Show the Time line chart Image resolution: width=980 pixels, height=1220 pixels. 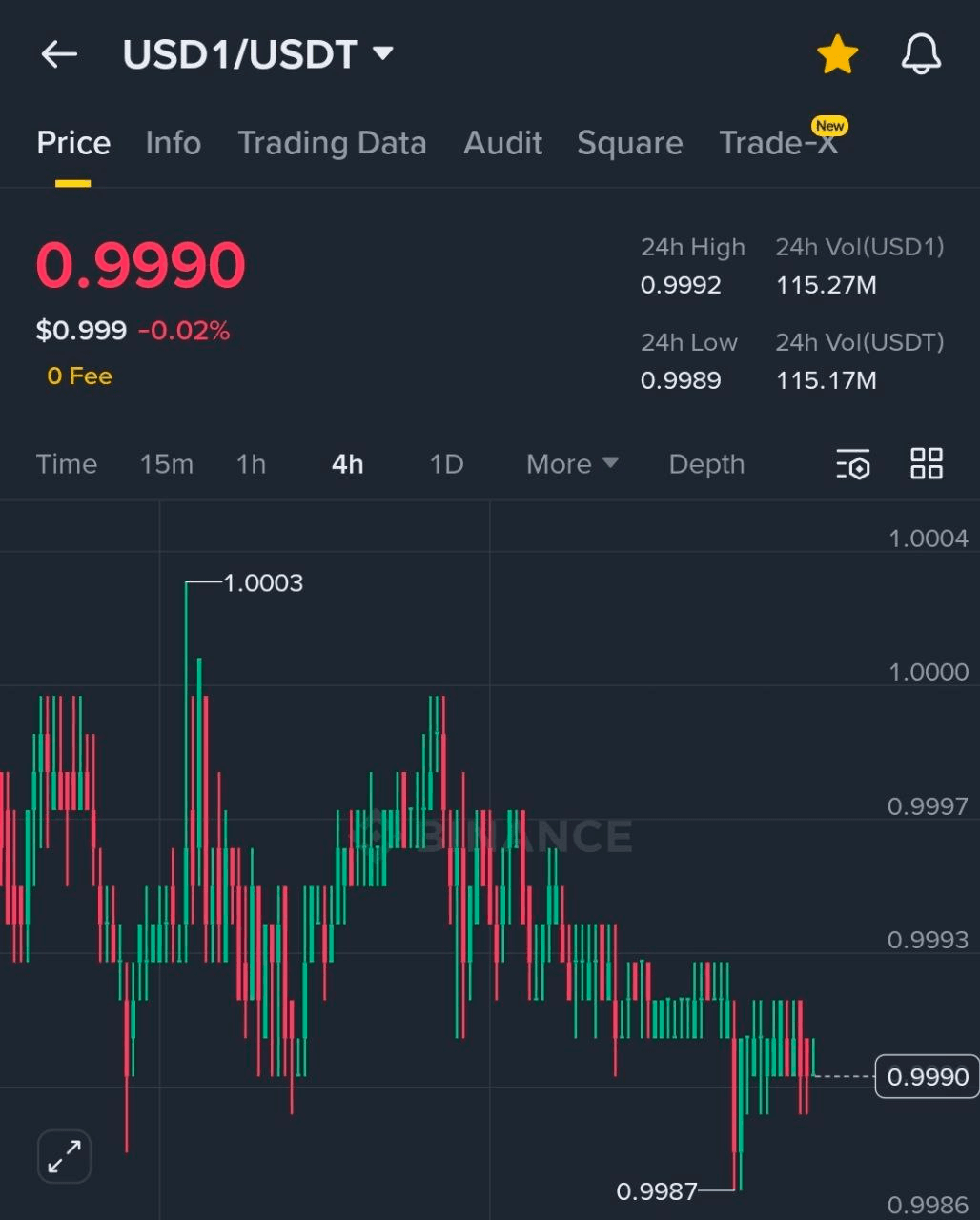(67, 464)
